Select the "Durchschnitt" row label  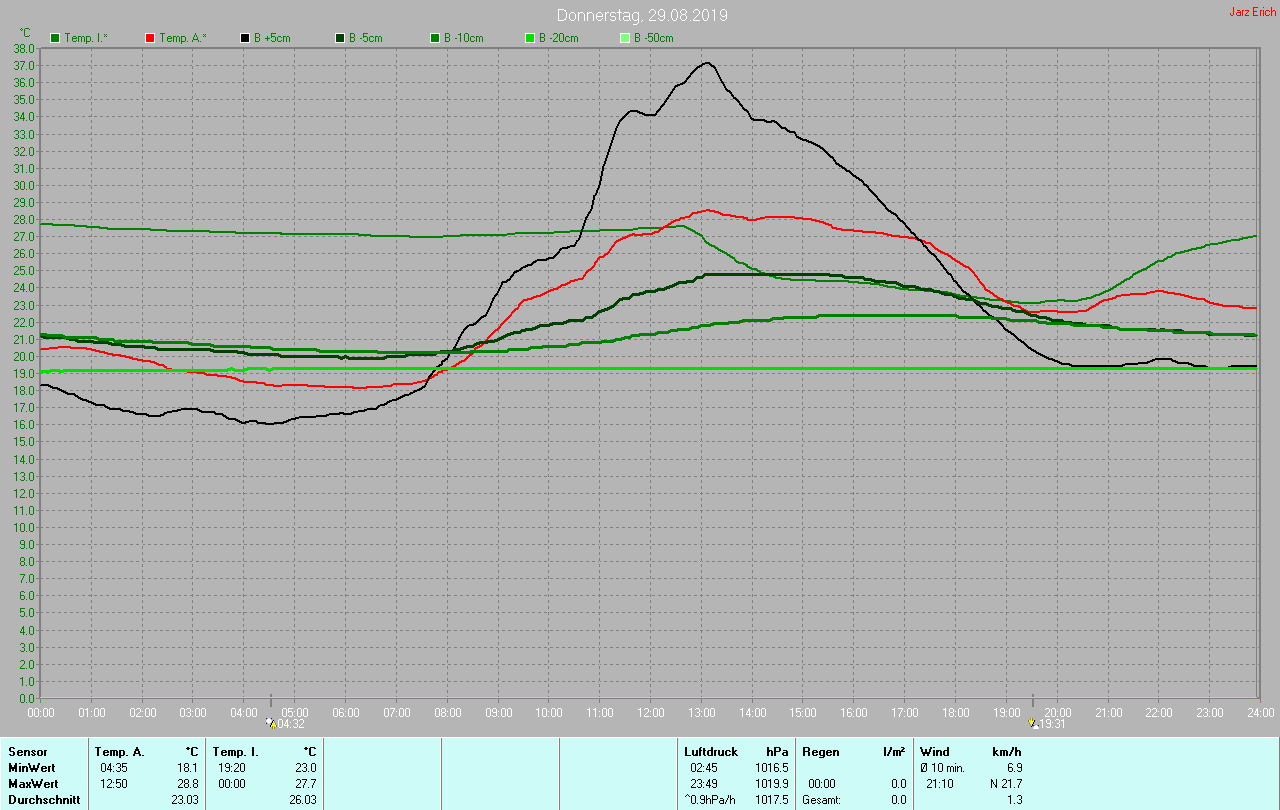tap(42, 800)
